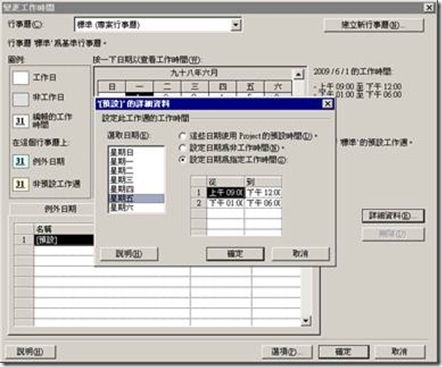Click the 非工作日 legend swatch
This screenshot has width=442, height=367.
click(21, 99)
